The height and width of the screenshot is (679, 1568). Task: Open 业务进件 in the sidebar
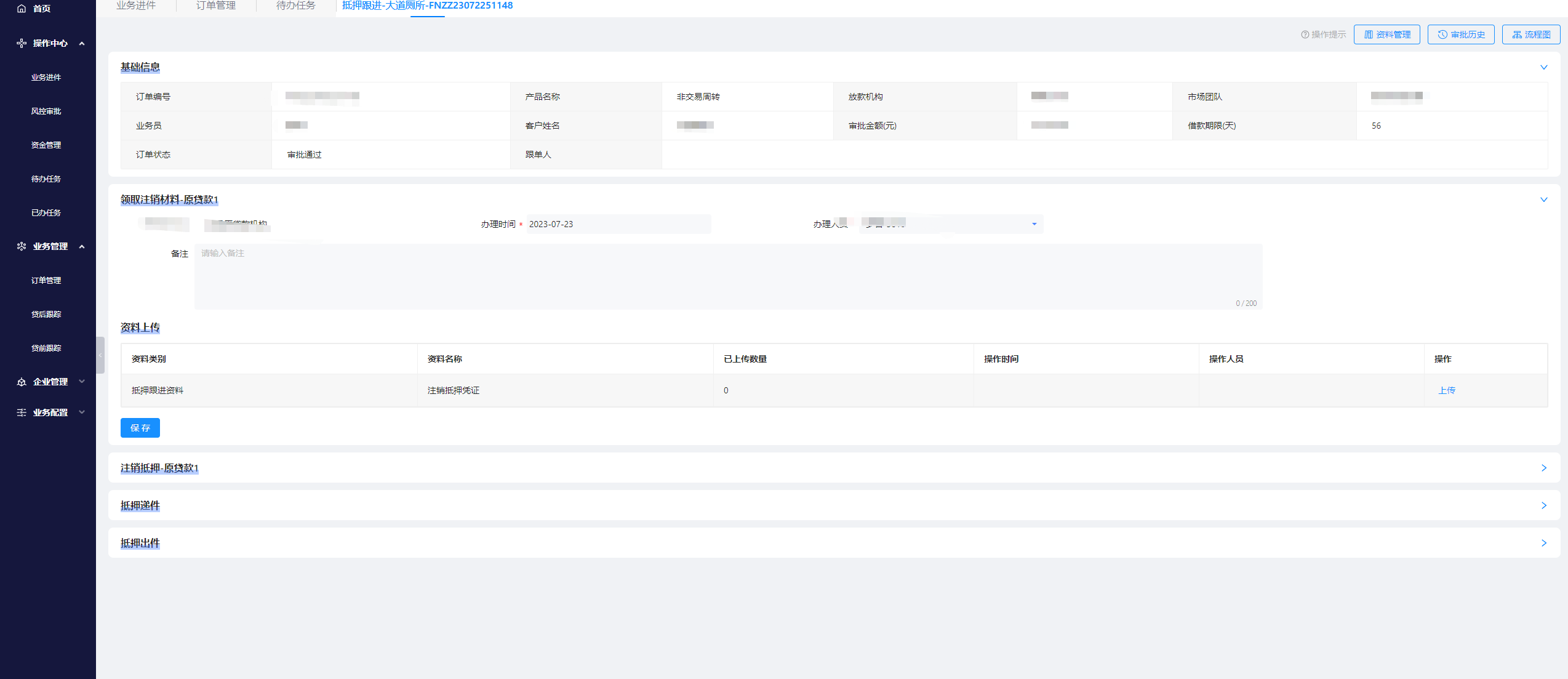pyautogui.click(x=46, y=78)
